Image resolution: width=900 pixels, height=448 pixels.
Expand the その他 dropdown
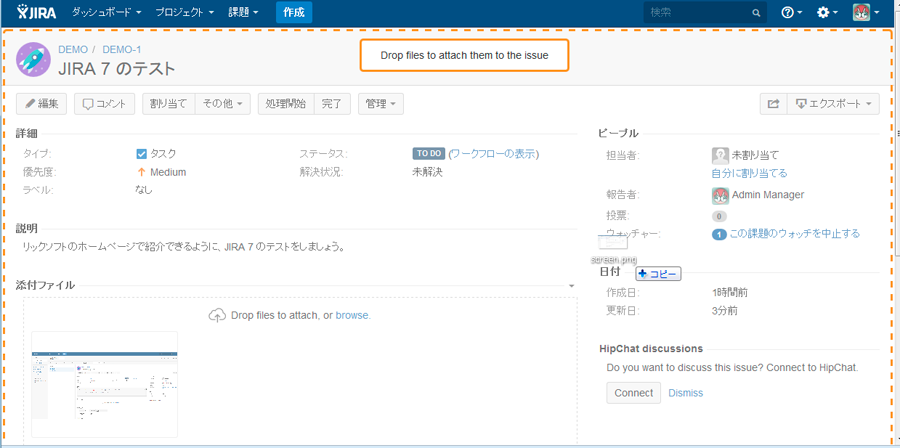(223, 104)
